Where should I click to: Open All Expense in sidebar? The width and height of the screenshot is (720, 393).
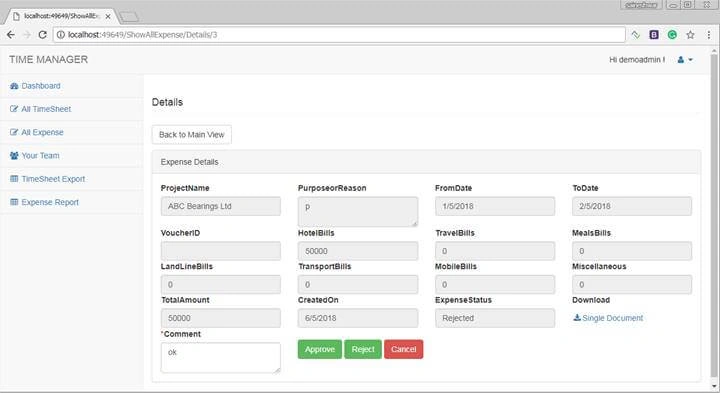pyautogui.click(x=42, y=132)
